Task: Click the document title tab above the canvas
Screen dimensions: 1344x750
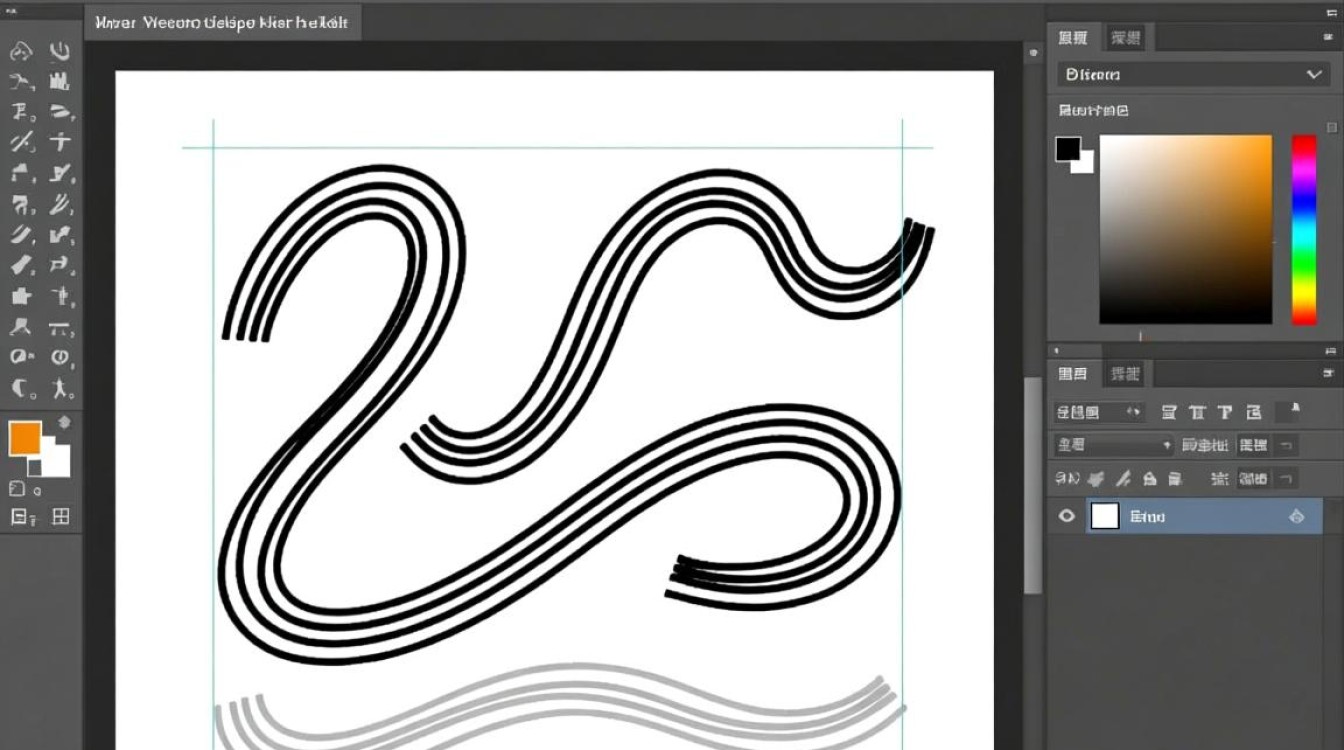Action: [222, 22]
